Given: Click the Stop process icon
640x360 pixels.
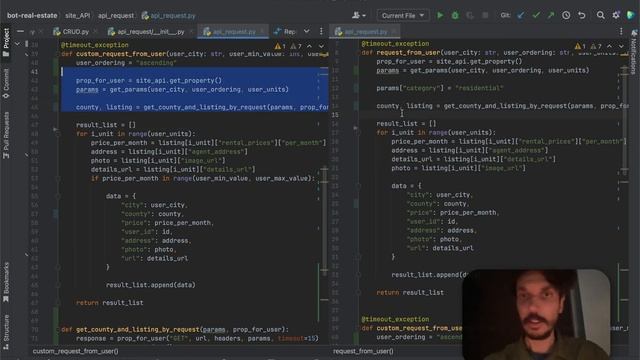Looking at the screenshot, I should click(485, 16).
